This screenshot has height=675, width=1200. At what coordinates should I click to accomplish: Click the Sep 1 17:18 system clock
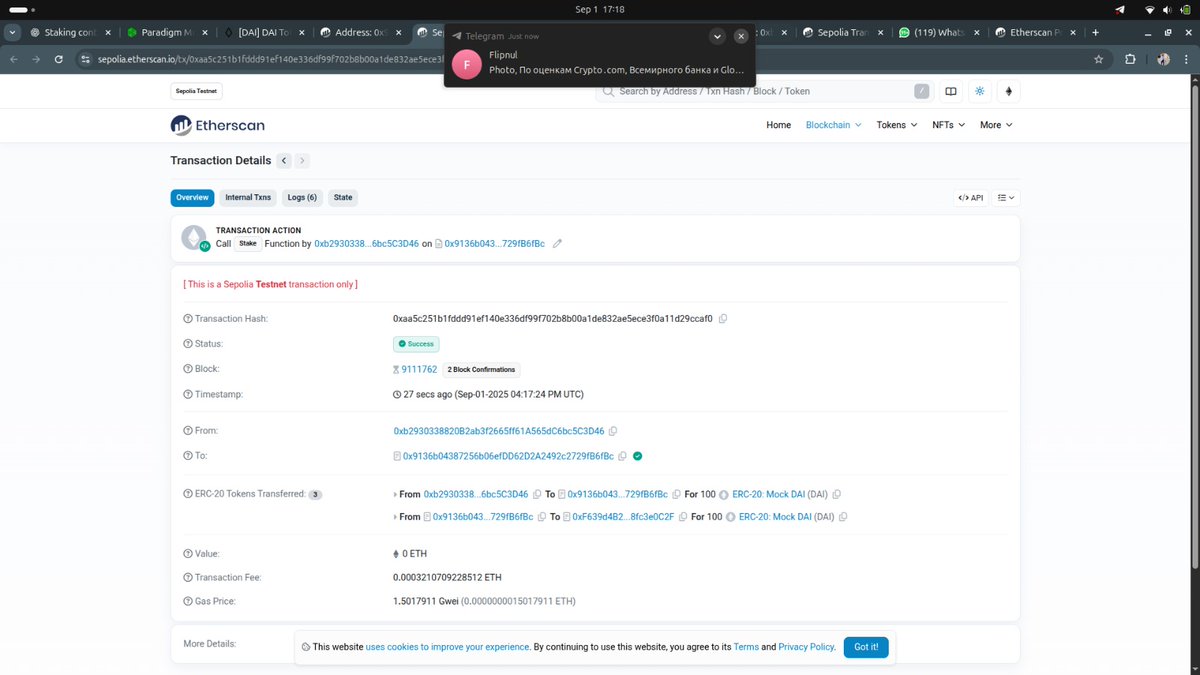click(x=600, y=9)
